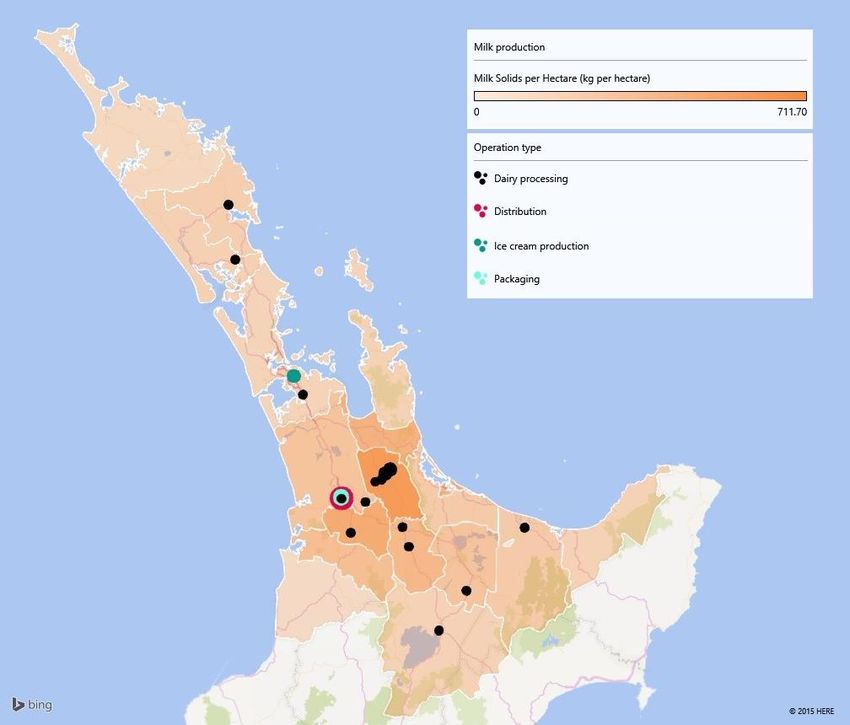Click the clustered dairy processing dots in dark orange region
This screenshot has width=850, height=725.
tap(384, 473)
